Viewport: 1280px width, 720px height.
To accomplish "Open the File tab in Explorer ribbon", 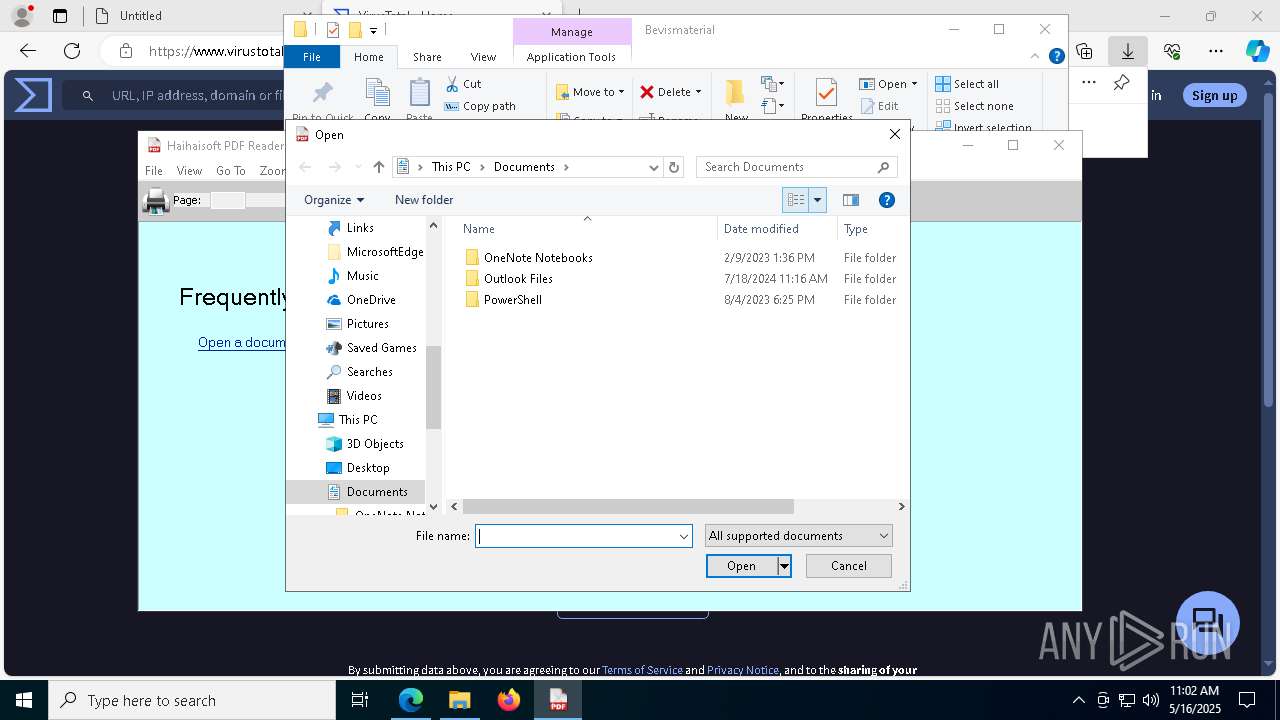I will coord(312,57).
